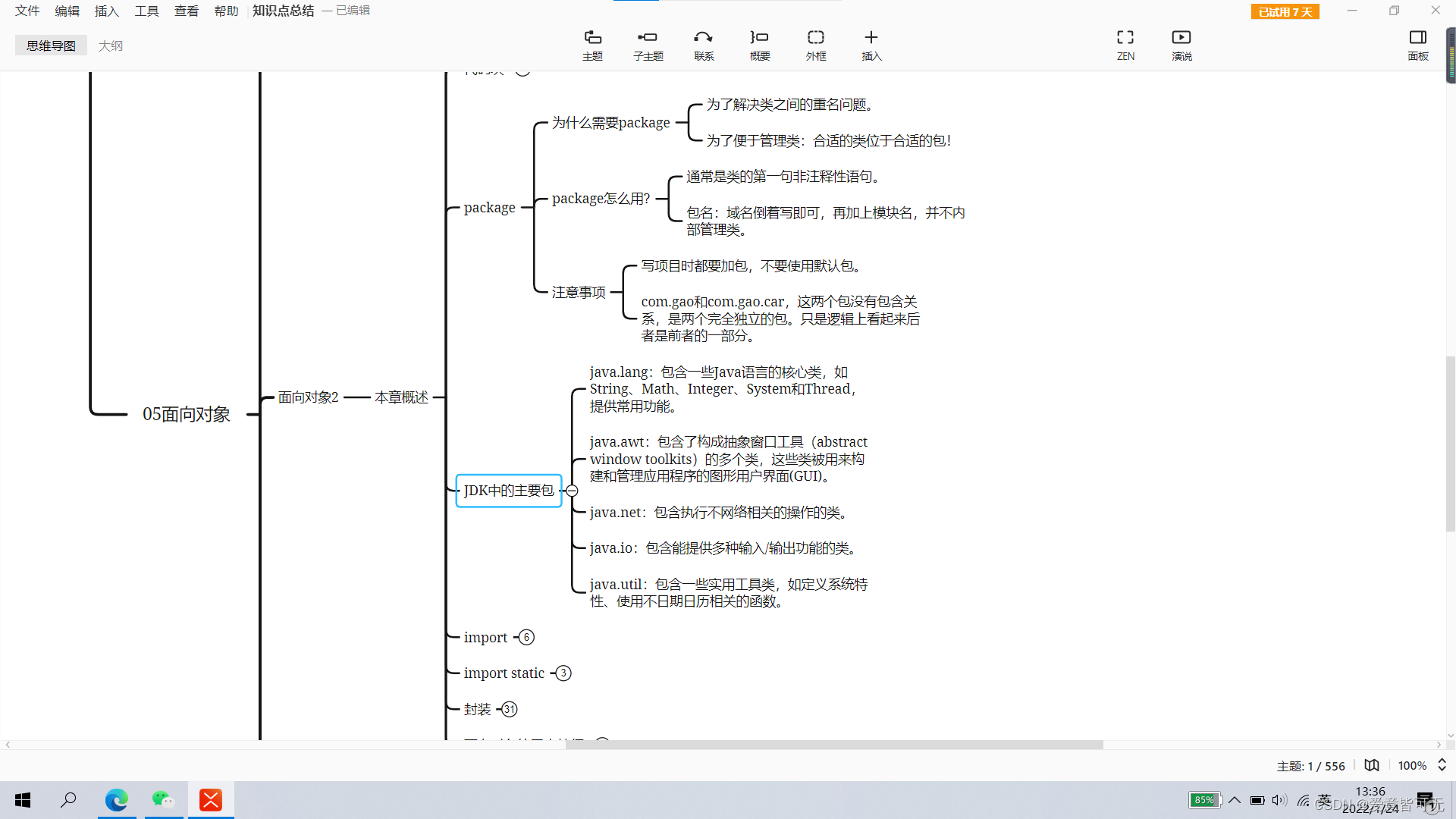
Task: Click the java.awt description node
Action: [729, 459]
